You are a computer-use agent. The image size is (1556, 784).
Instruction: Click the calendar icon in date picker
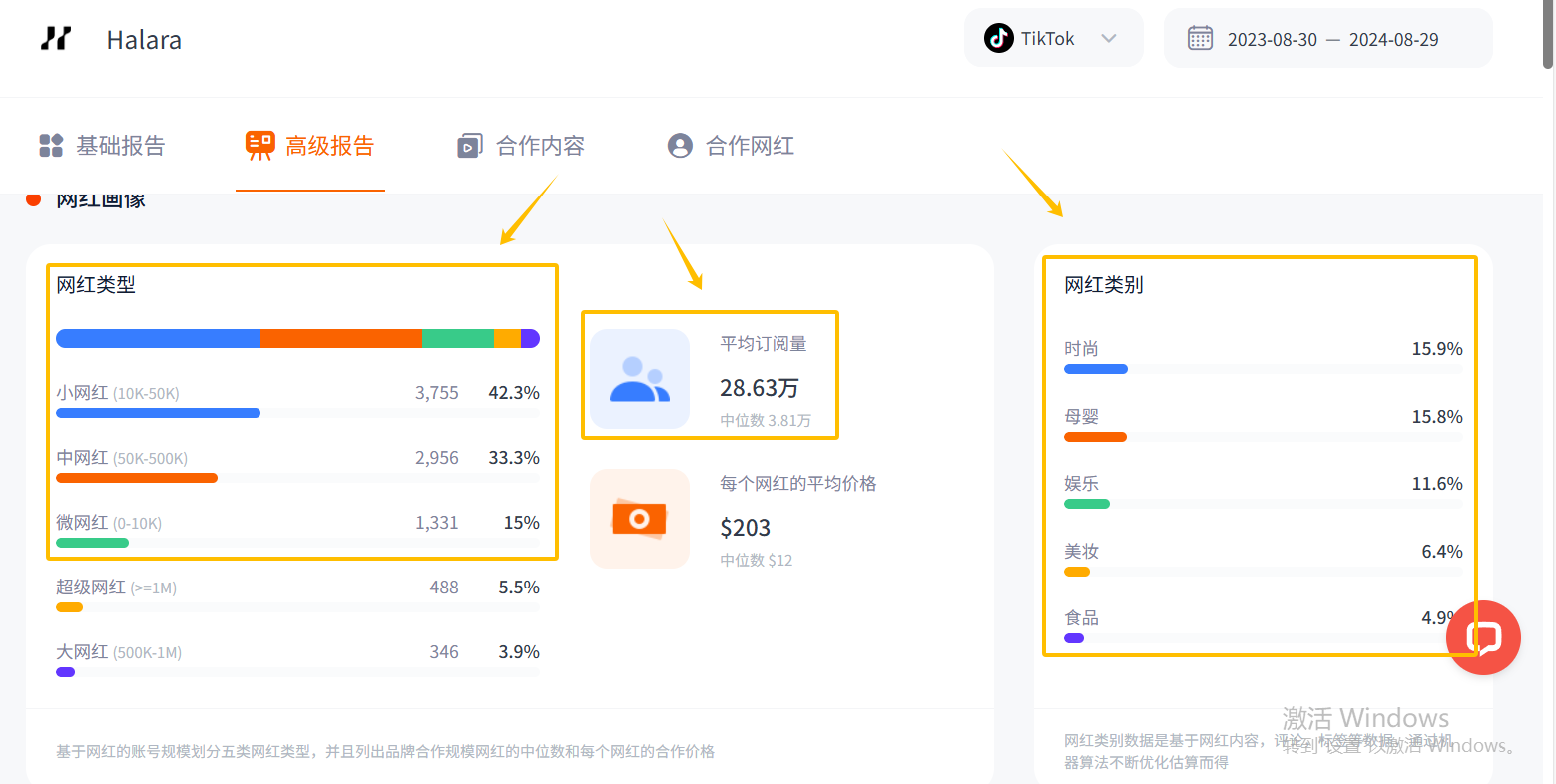[x=1200, y=39]
